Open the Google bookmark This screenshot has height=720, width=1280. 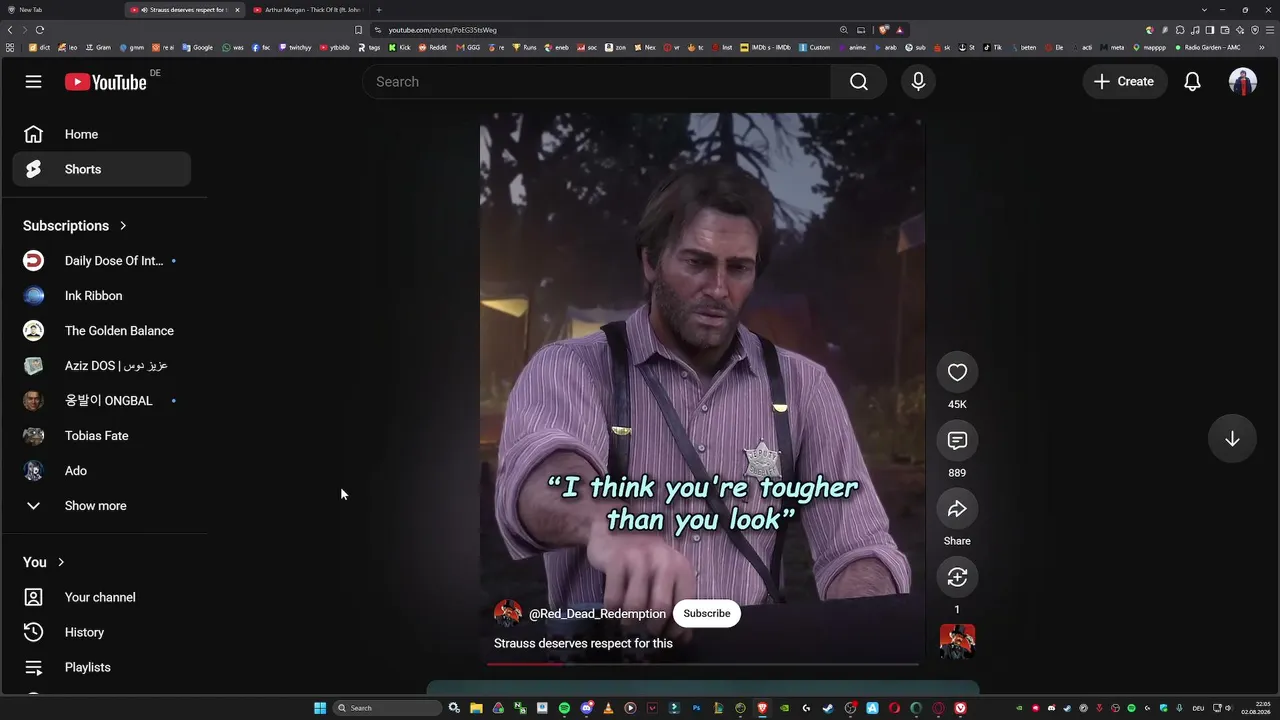pos(198,47)
